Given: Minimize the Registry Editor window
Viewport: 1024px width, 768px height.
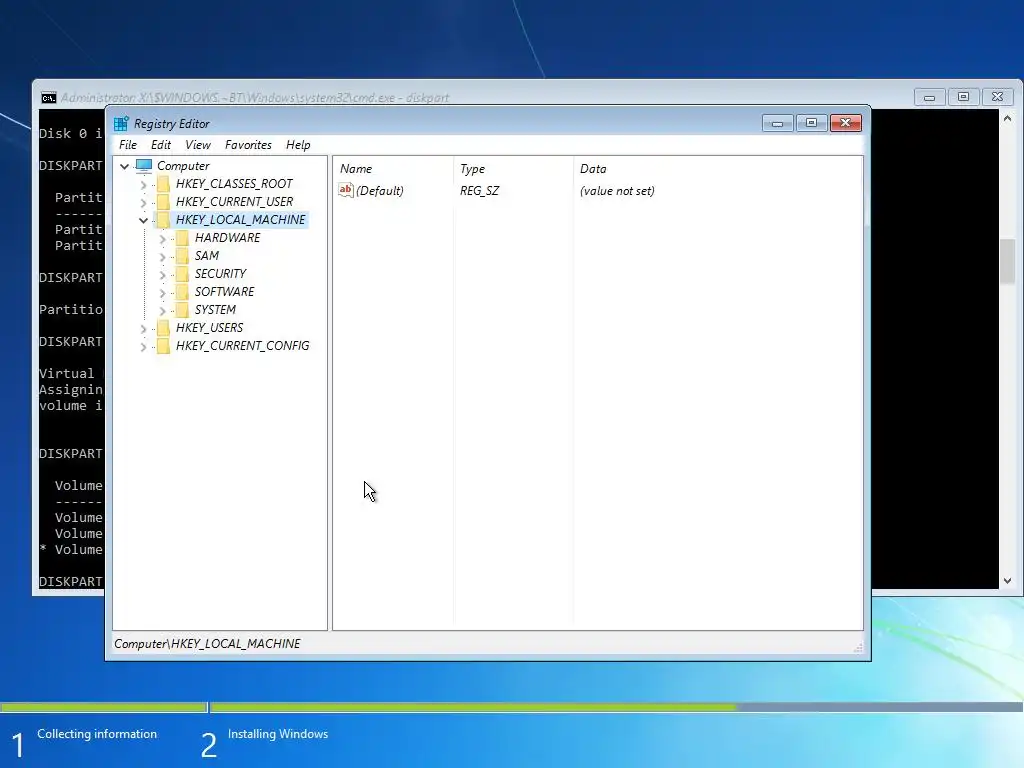Looking at the screenshot, I should (x=777, y=123).
